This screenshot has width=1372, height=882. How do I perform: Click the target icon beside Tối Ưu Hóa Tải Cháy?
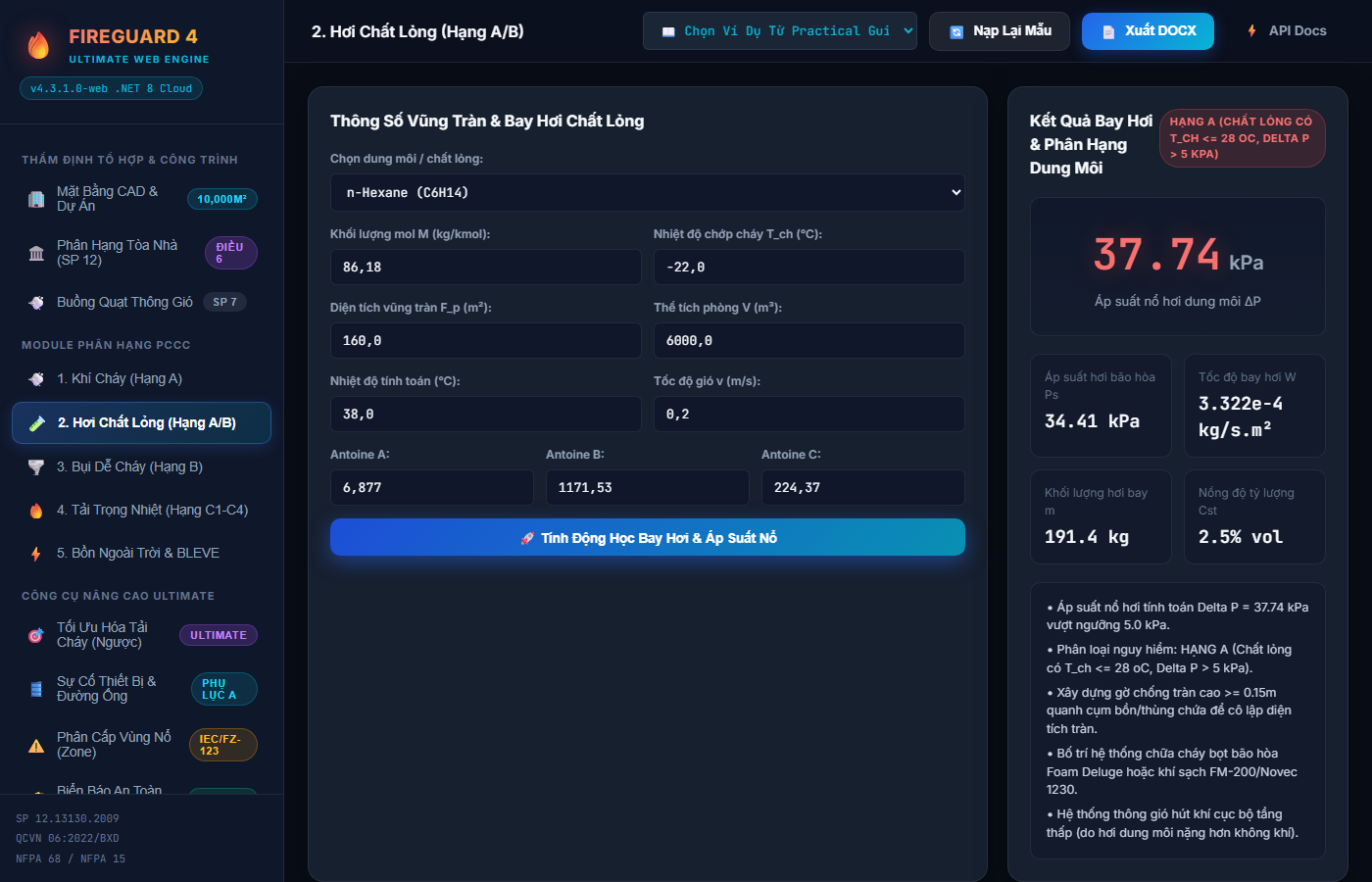click(36, 635)
